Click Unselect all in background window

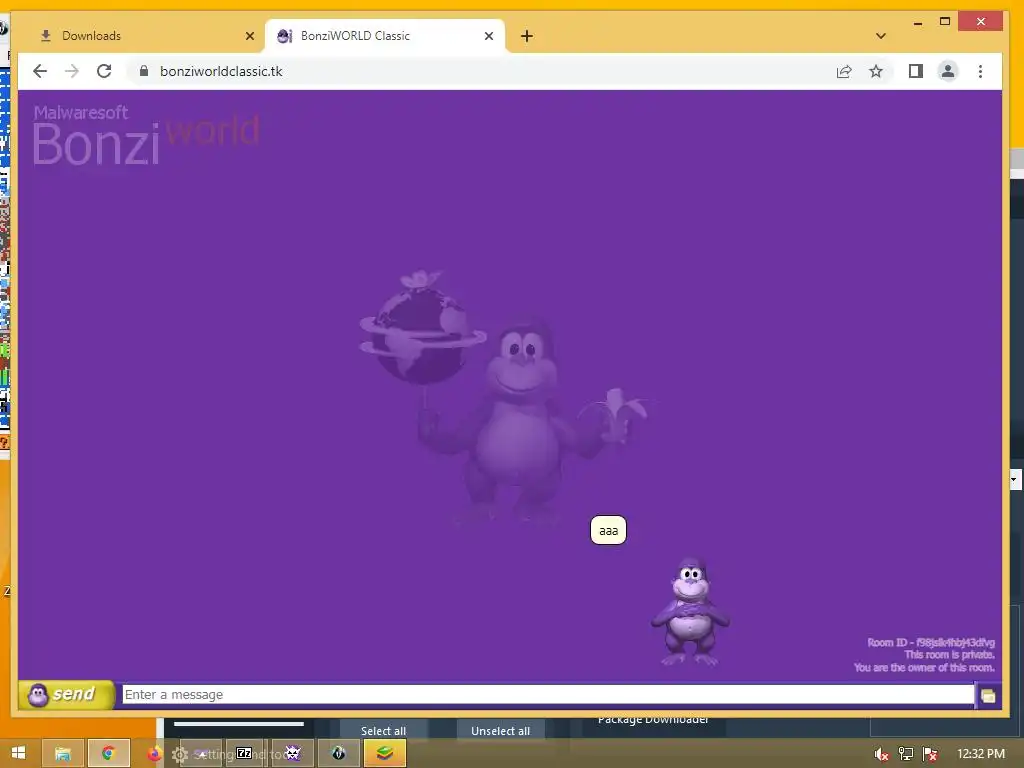coord(500,731)
